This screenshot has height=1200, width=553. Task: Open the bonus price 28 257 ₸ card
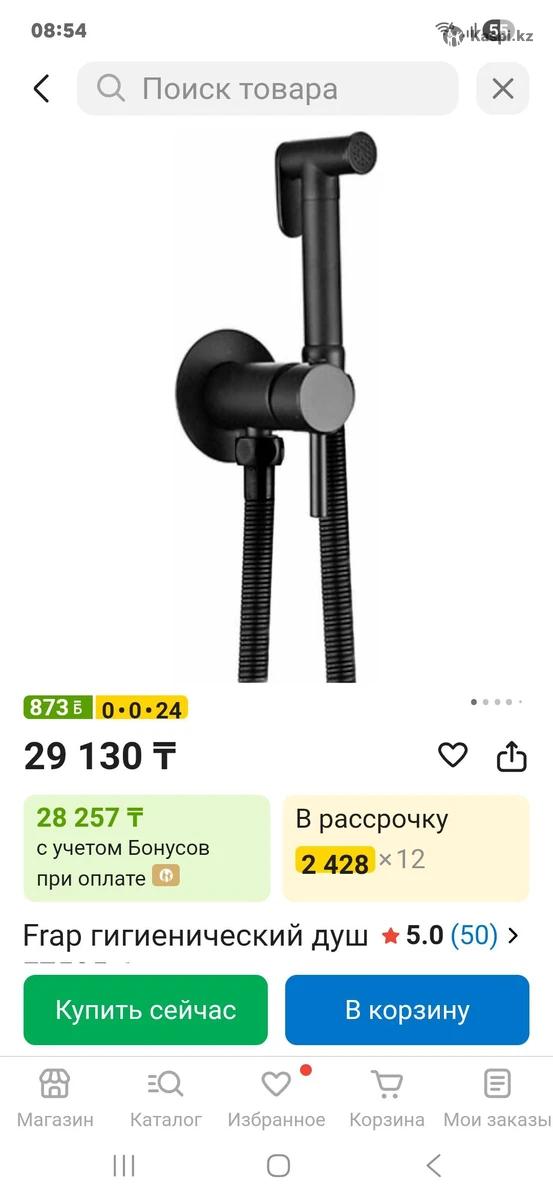point(147,848)
